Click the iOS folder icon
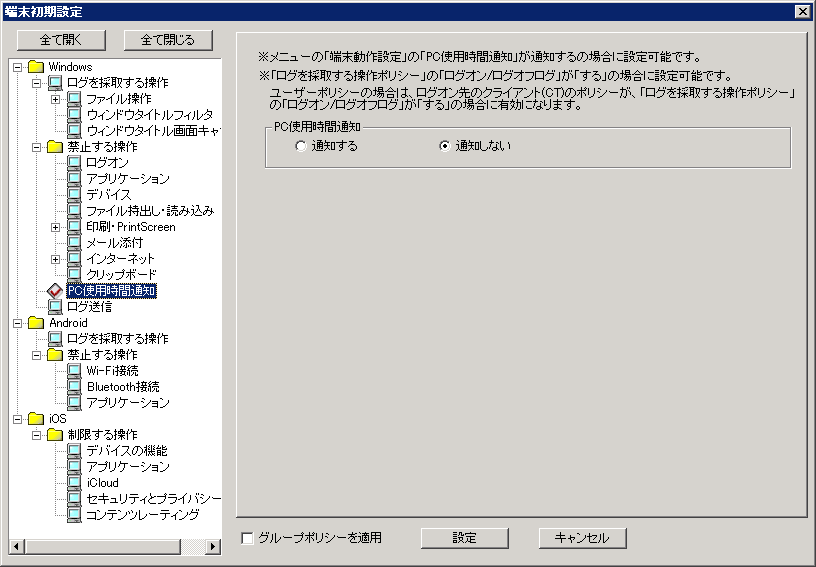The image size is (816, 567). (35, 419)
